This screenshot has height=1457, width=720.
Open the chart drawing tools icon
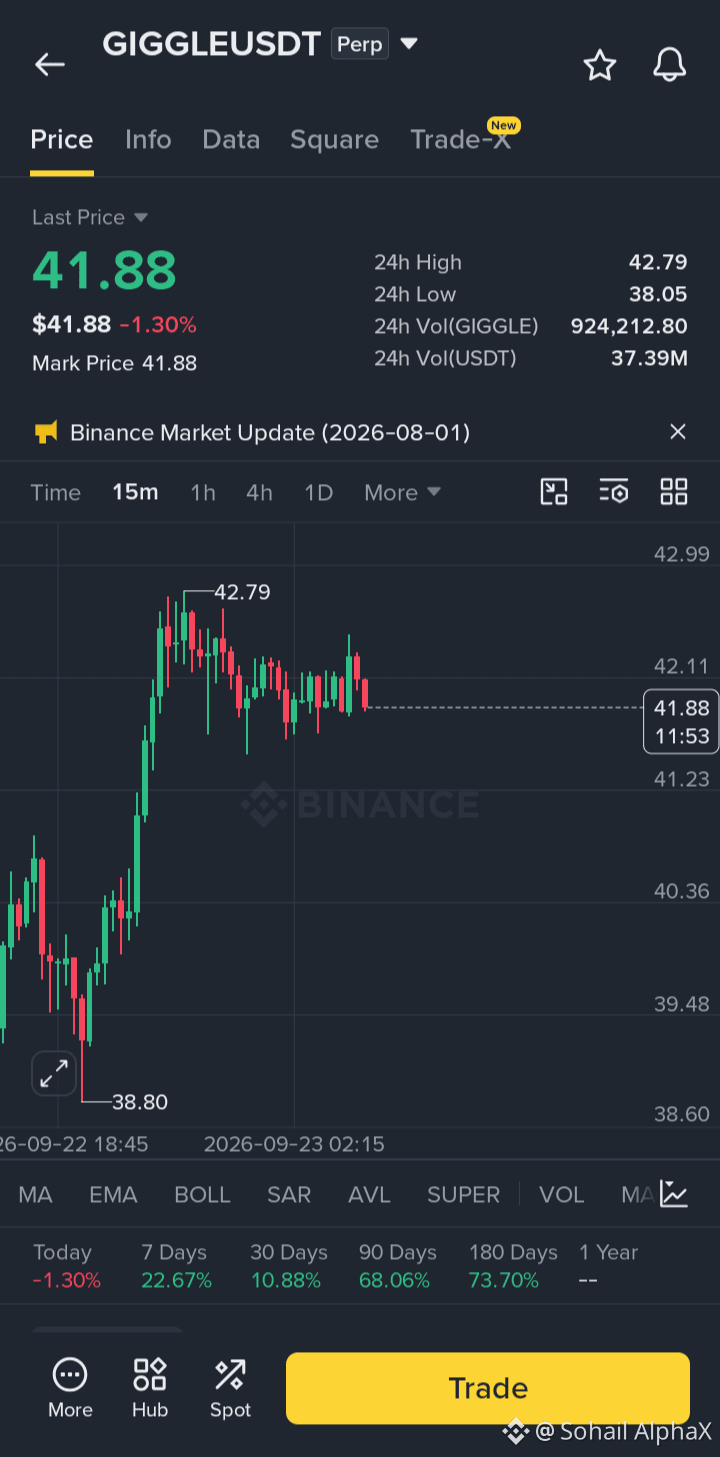pos(554,491)
